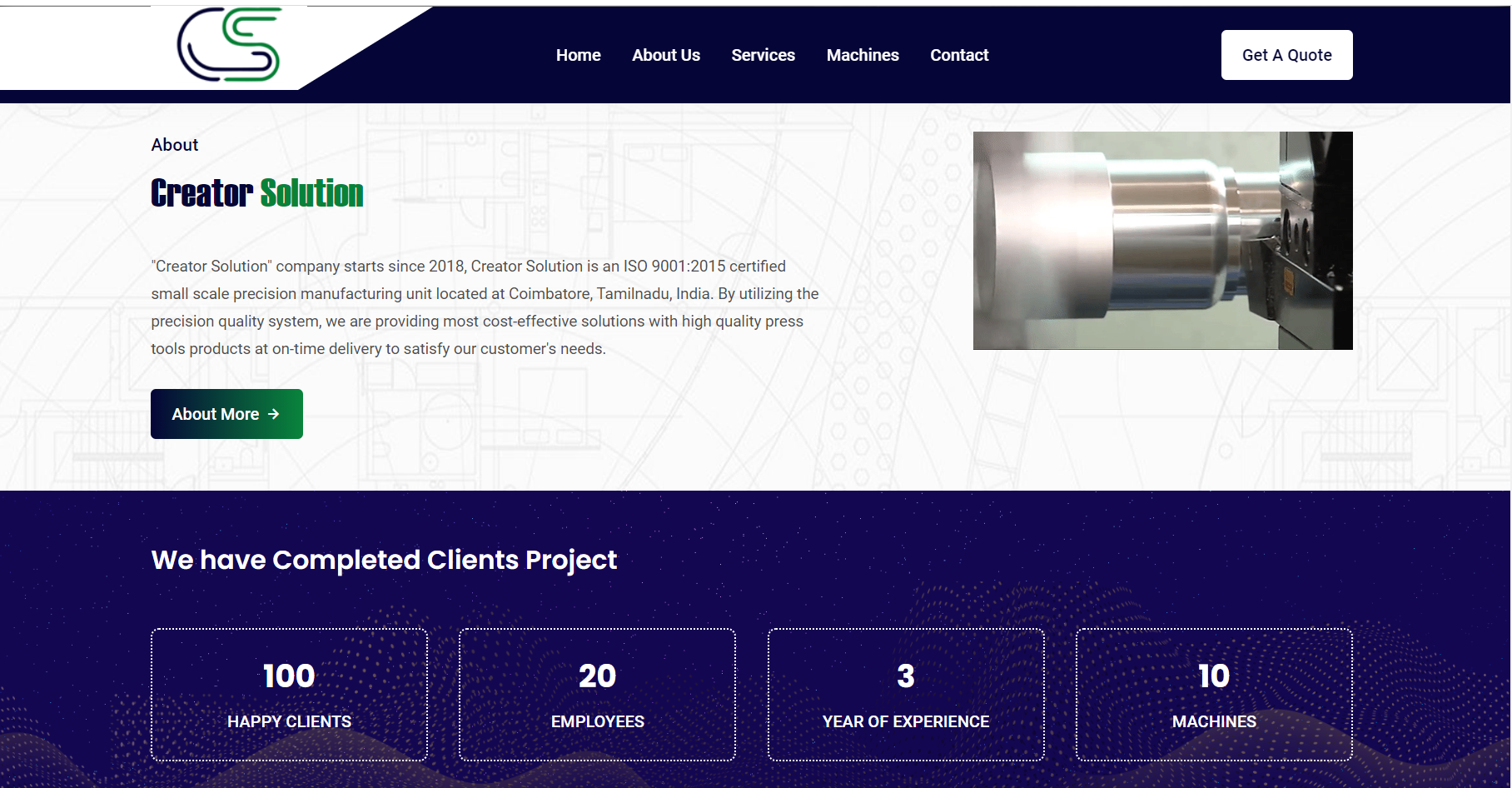
Task: Click the CS company logo
Action: tap(228, 45)
